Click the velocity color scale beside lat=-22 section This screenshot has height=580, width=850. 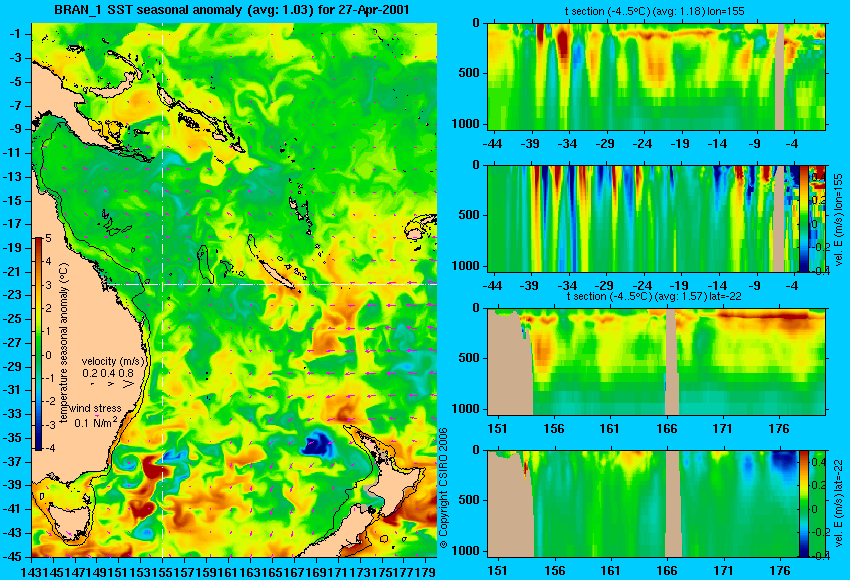[804, 504]
